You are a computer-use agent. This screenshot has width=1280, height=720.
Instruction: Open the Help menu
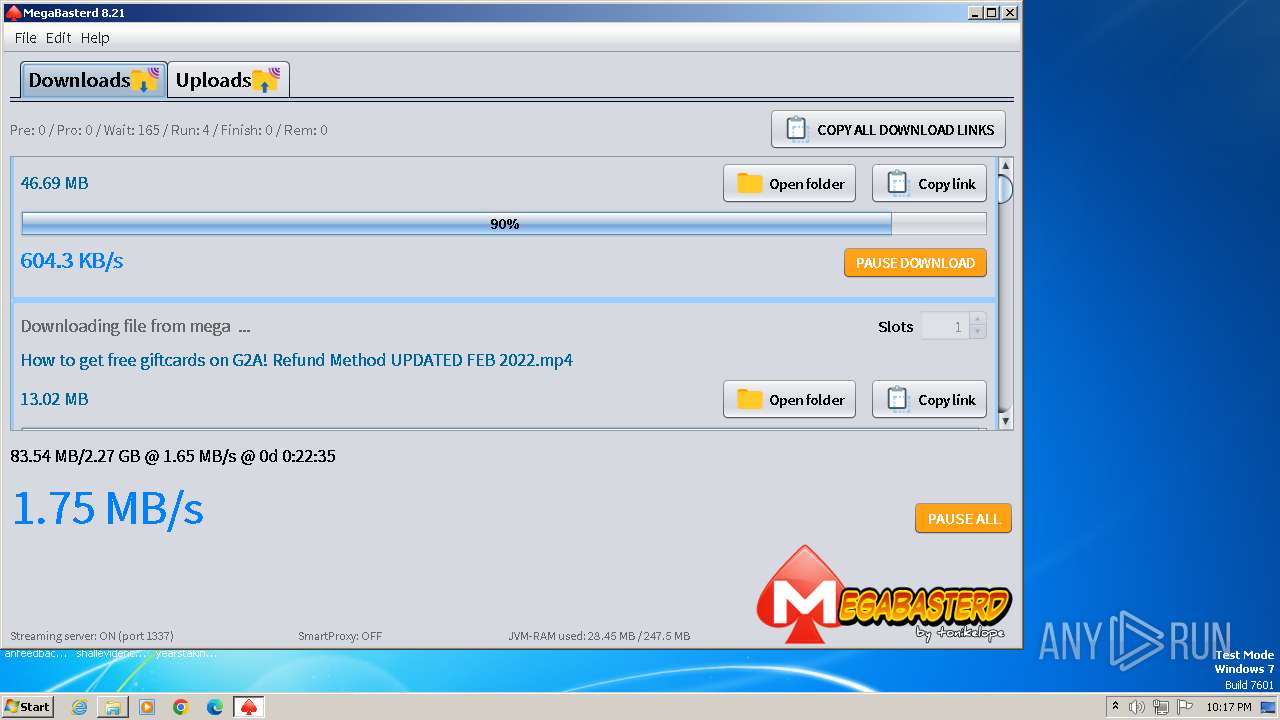pyautogui.click(x=95, y=38)
